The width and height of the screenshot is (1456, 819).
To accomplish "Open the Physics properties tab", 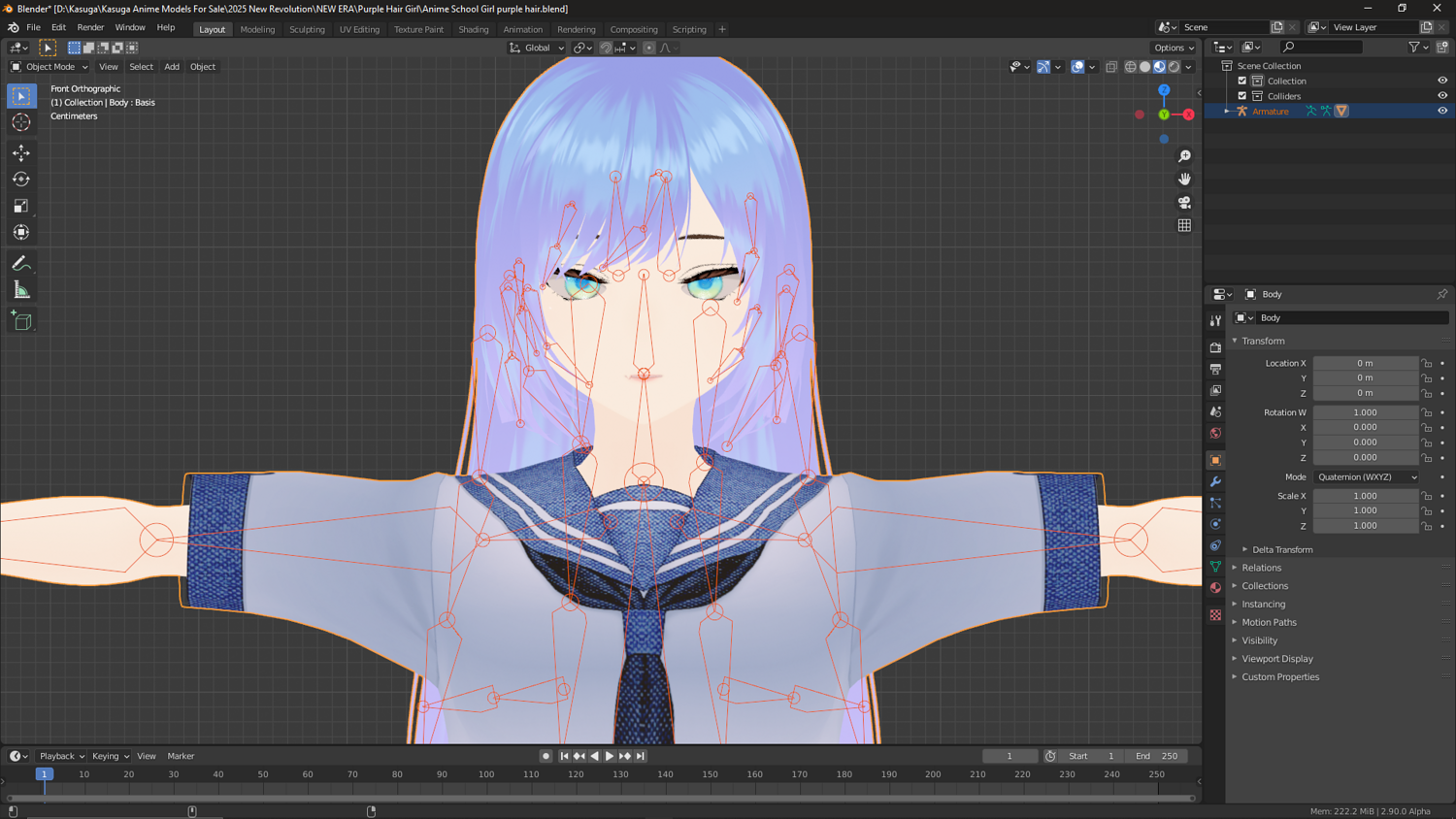I will [1215, 524].
